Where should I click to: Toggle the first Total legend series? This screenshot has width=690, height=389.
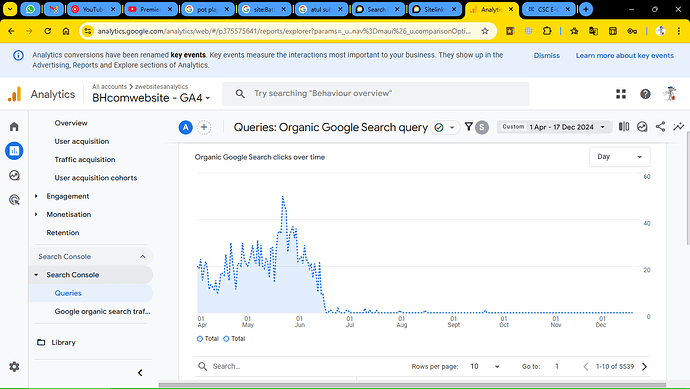click(x=208, y=339)
